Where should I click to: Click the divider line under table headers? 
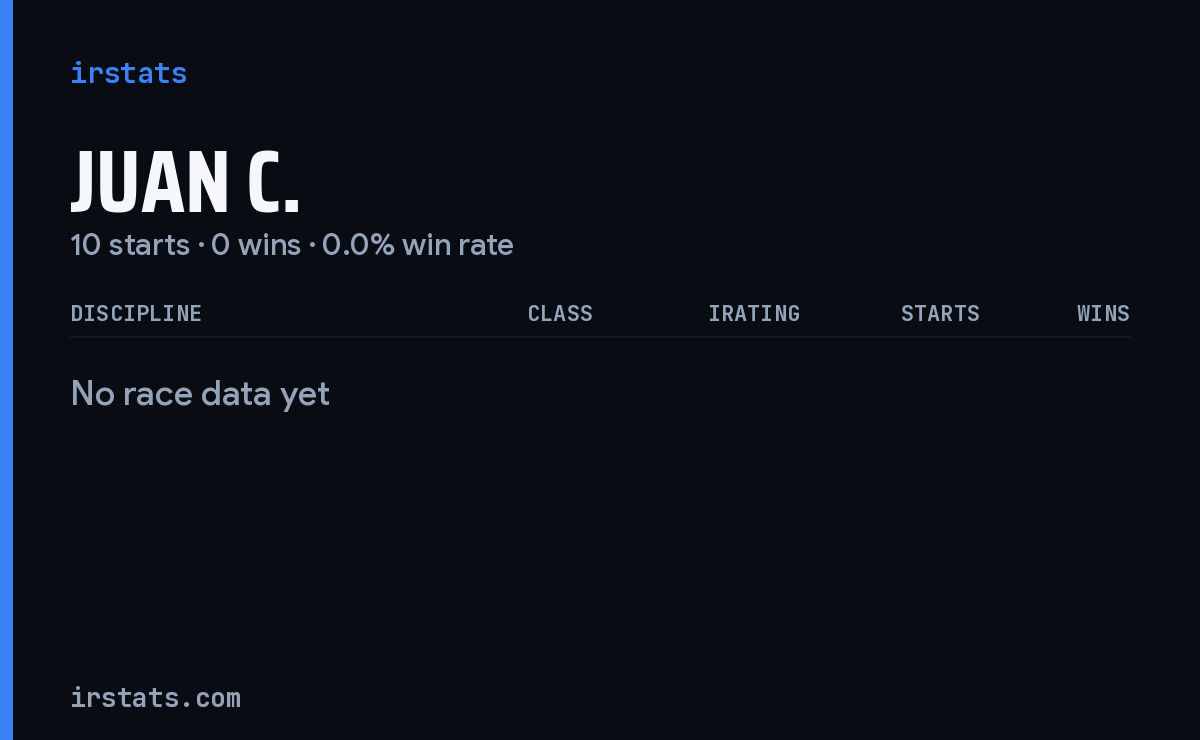tap(601, 337)
